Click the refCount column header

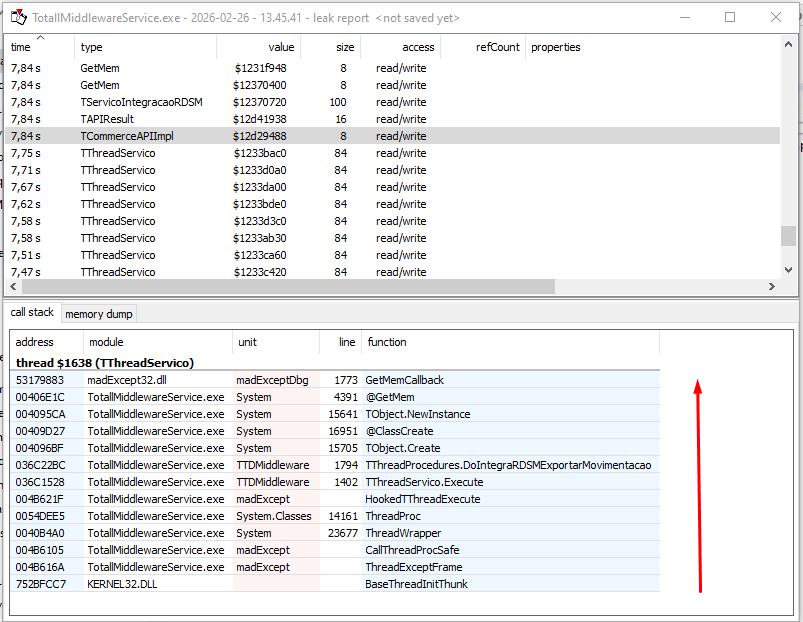(x=483, y=47)
